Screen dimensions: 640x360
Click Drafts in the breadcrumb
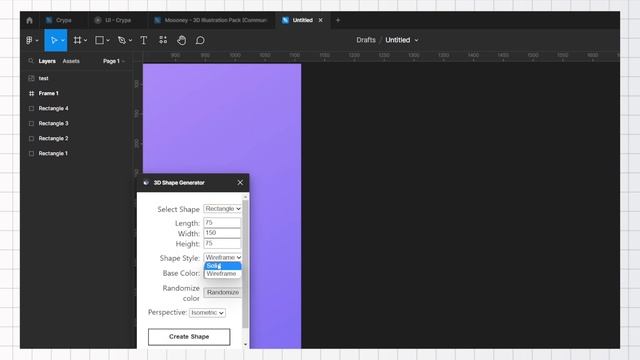click(366, 40)
